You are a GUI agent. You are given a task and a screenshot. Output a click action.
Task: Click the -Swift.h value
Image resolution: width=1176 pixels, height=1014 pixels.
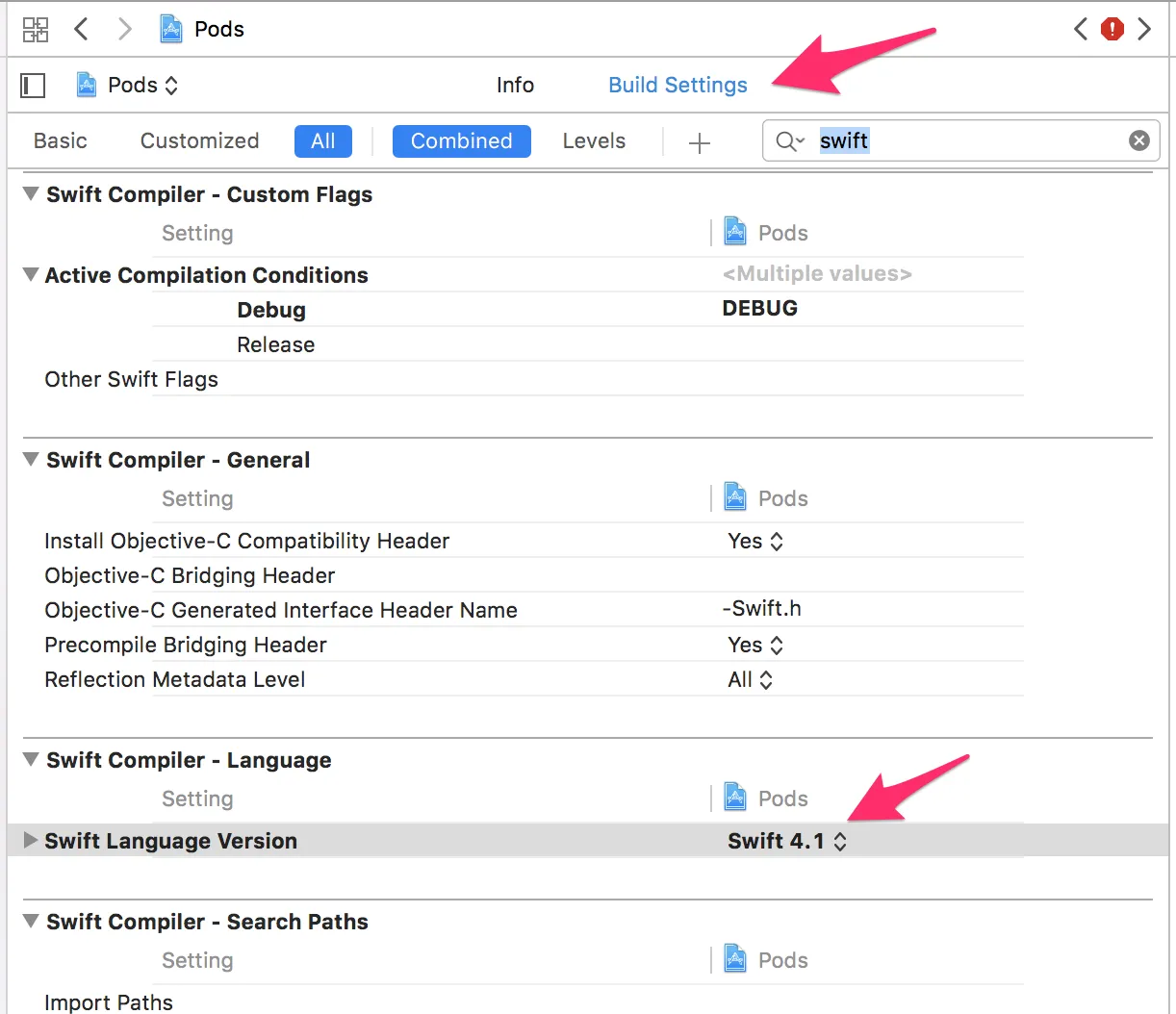pyautogui.click(x=761, y=608)
